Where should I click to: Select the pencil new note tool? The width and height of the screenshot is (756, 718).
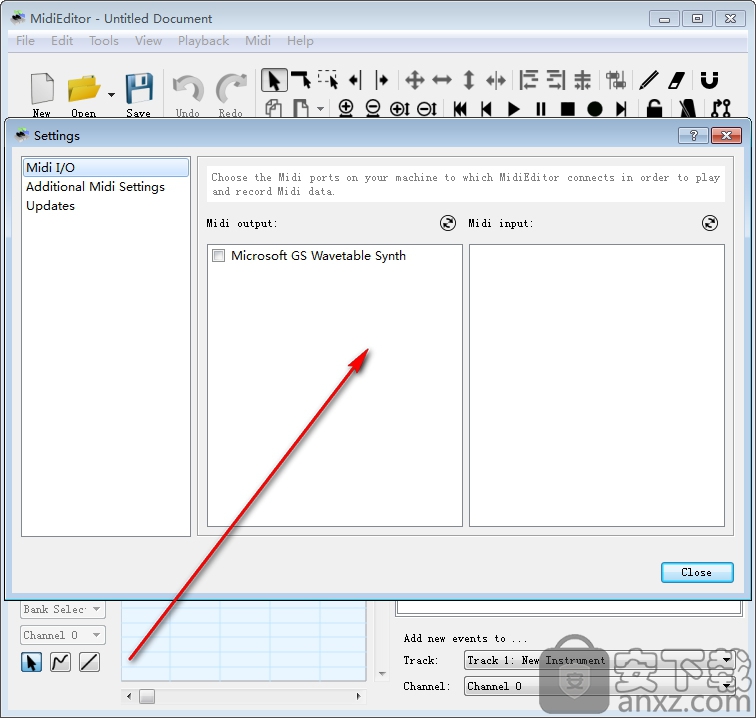pos(649,80)
